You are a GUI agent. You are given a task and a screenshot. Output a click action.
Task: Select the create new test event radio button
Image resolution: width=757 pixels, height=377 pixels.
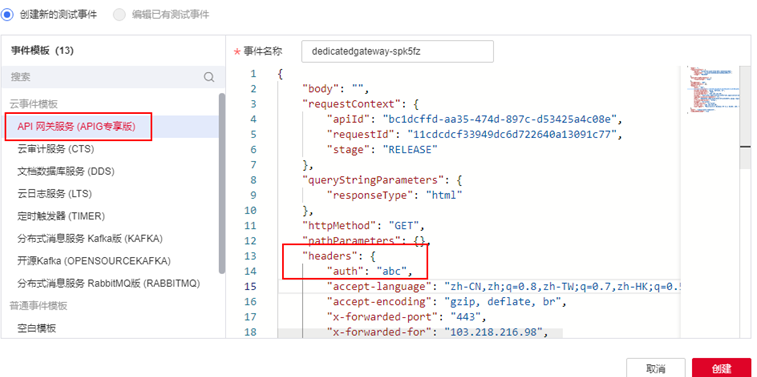click(x=7, y=15)
